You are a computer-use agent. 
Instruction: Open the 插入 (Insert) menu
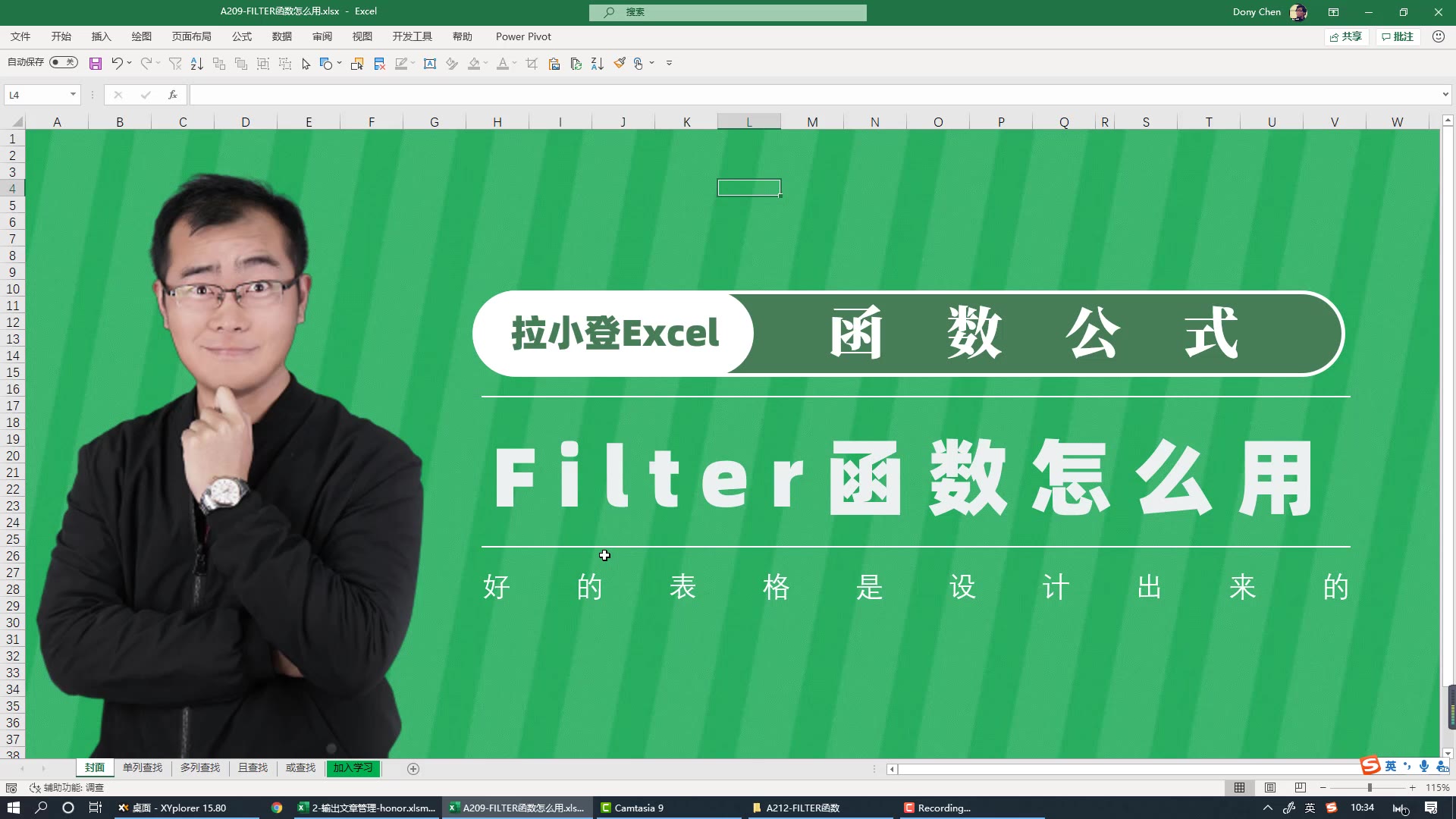pos(100,36)
